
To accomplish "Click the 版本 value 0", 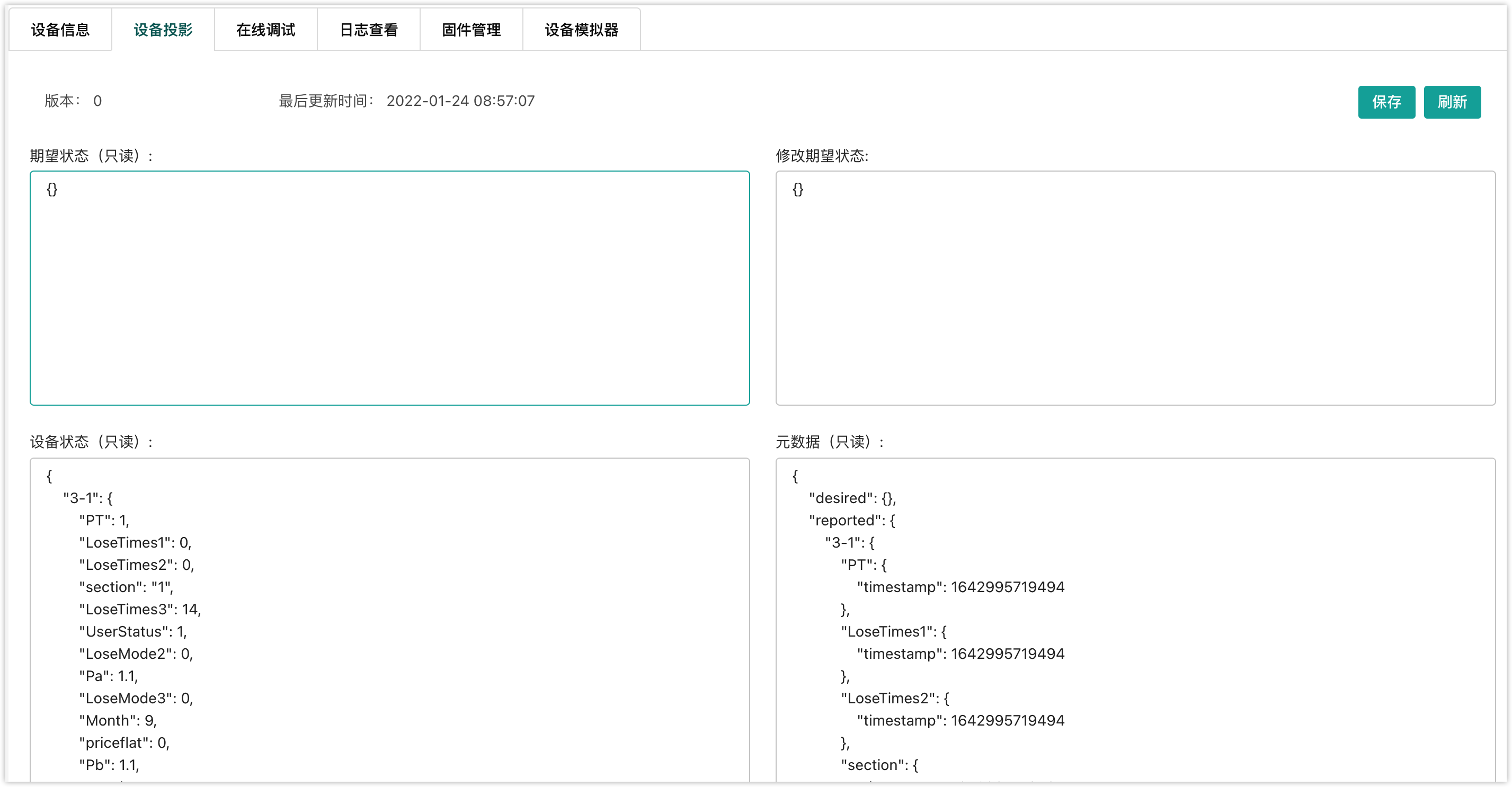I will tap(97, 101).
